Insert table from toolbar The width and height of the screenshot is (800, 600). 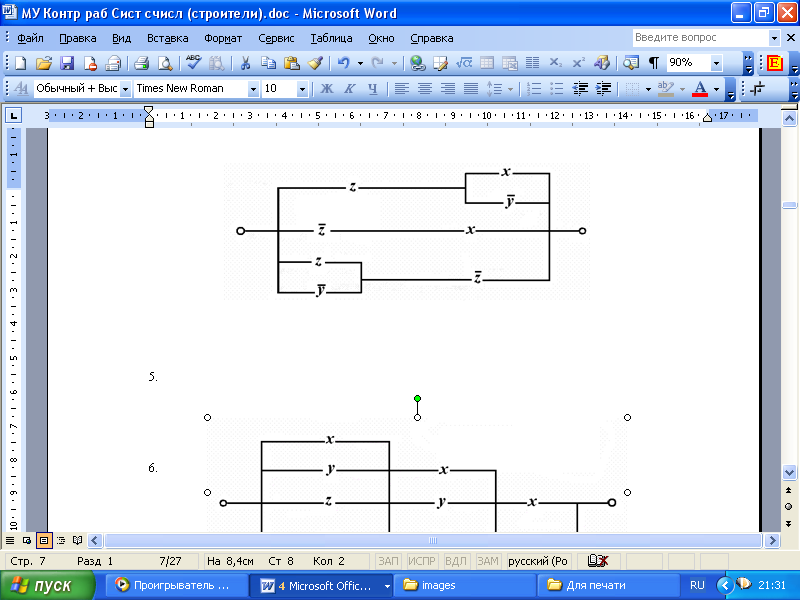[487, 63]
